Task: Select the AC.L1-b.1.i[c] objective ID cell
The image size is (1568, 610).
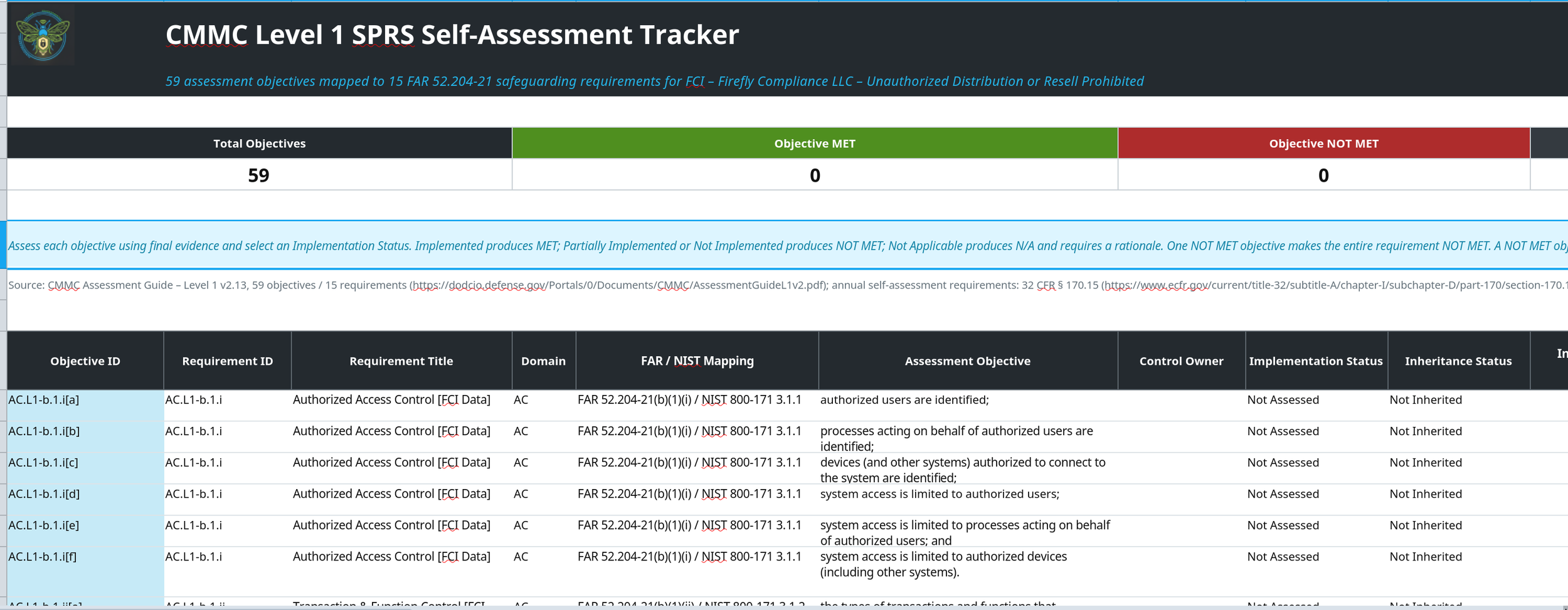Action: tap(85, 468)
